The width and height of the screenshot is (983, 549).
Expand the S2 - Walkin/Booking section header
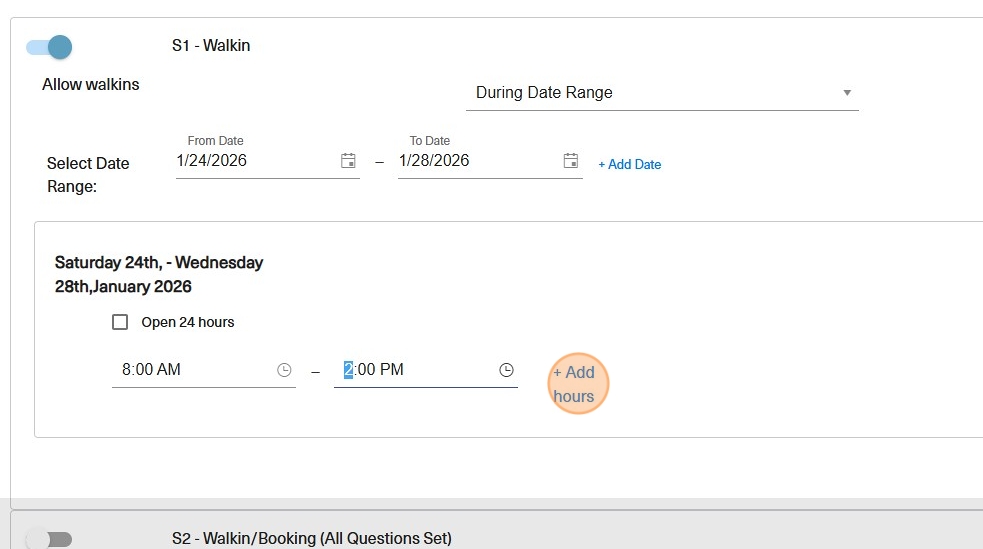pos(311,538)
